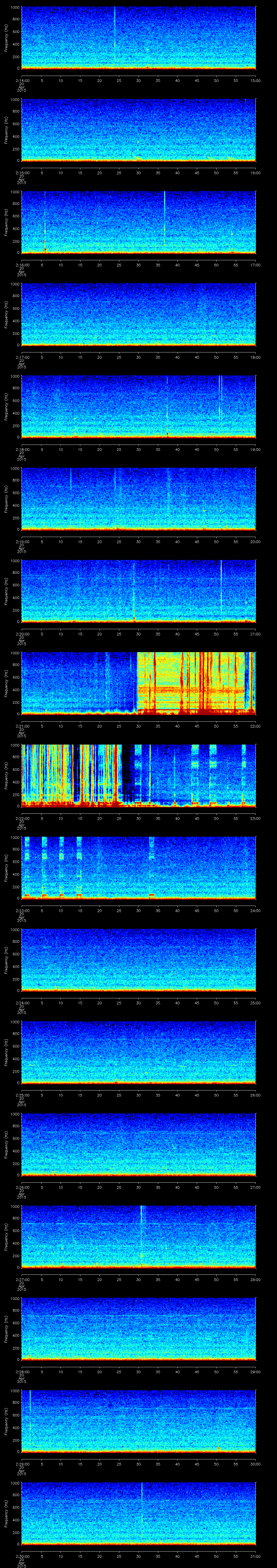Click the 2:21:00 start time label

click(21, 726)
